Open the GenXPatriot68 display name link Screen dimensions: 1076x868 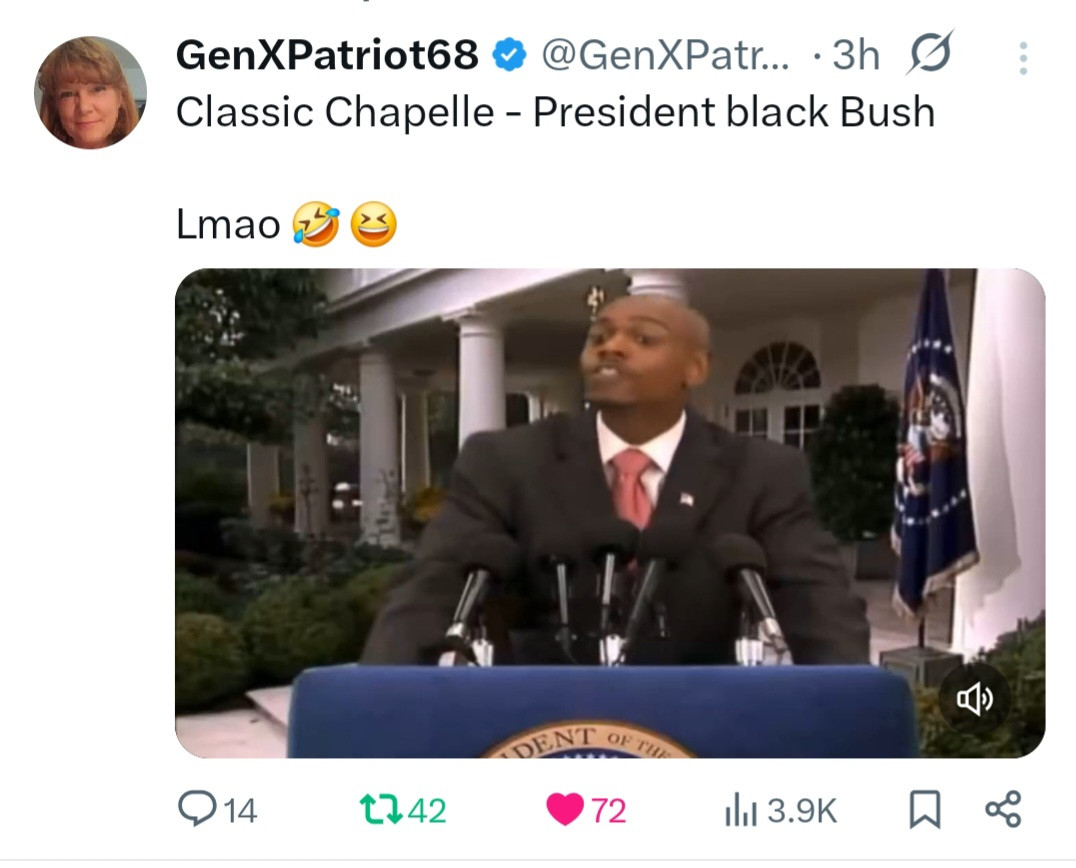[327, 55]
